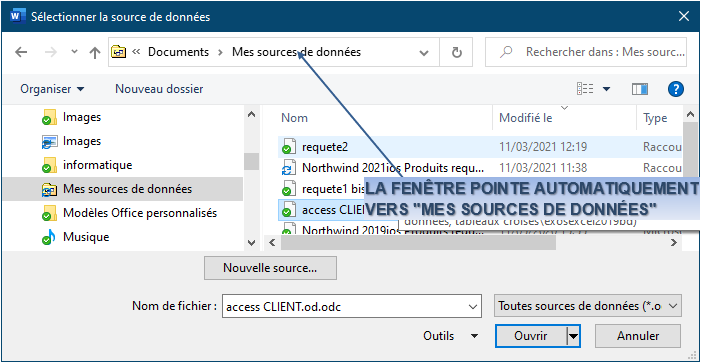Go forward with the right arrow

tap(51, 52)
